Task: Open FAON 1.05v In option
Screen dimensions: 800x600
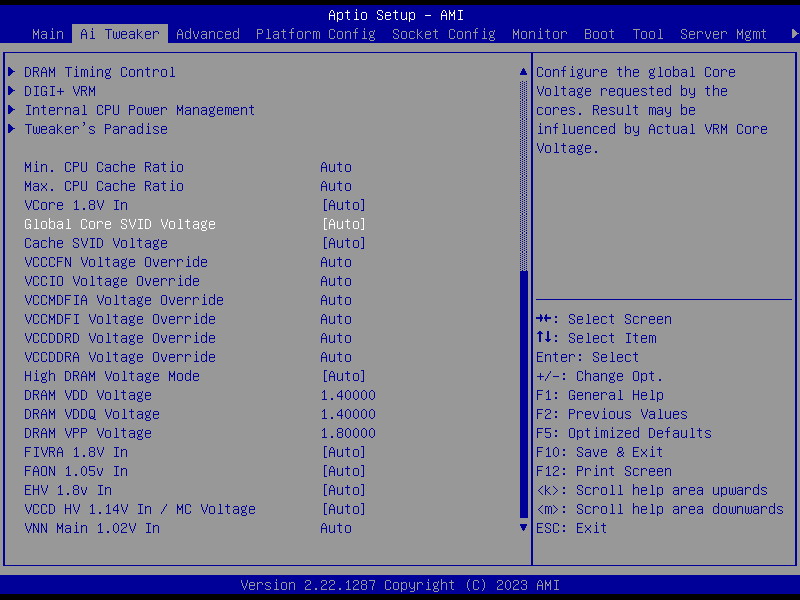Action: pyautogui.click(x=344, y=471)
